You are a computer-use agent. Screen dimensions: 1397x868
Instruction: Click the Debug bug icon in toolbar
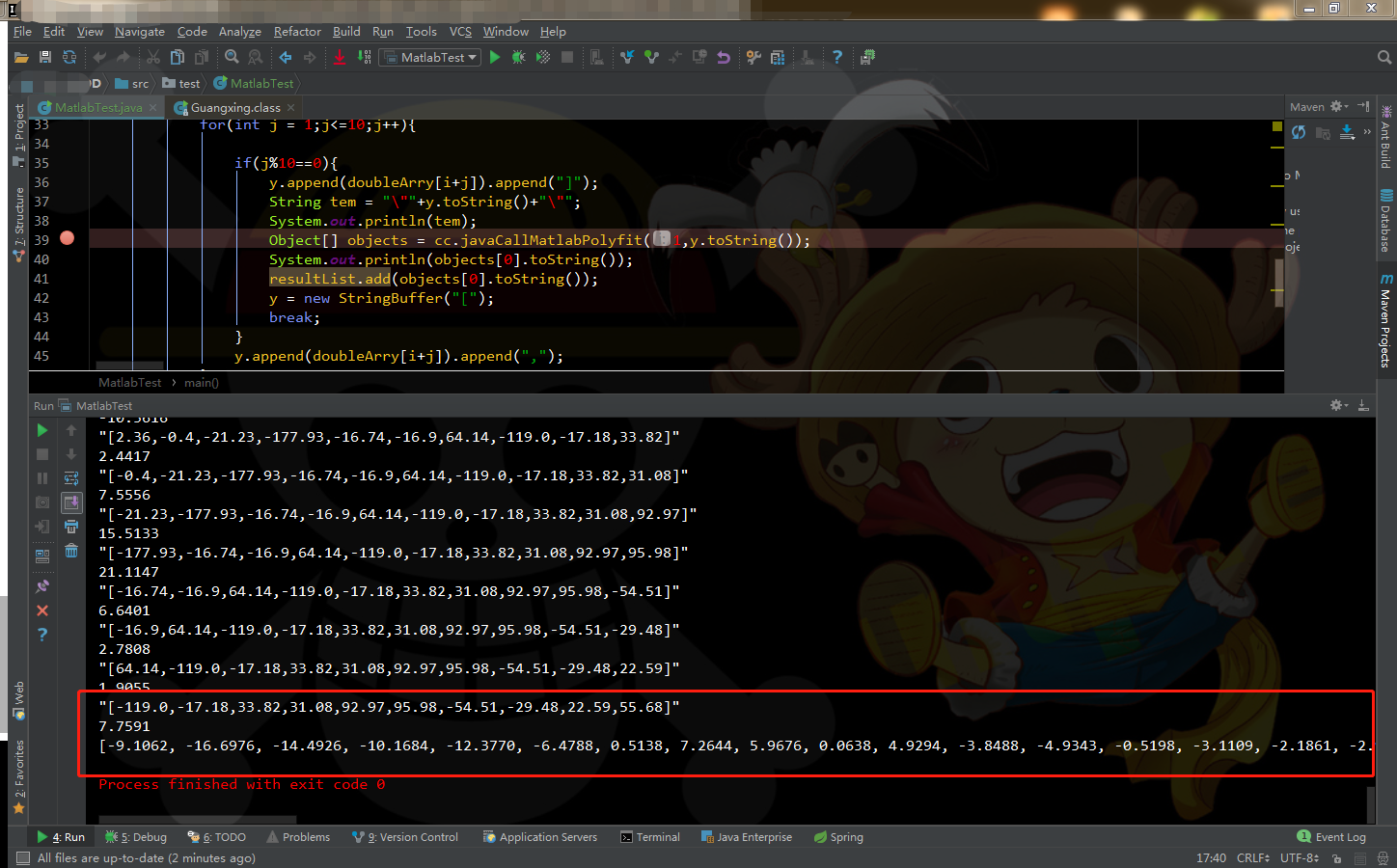[x=519, y=58]
